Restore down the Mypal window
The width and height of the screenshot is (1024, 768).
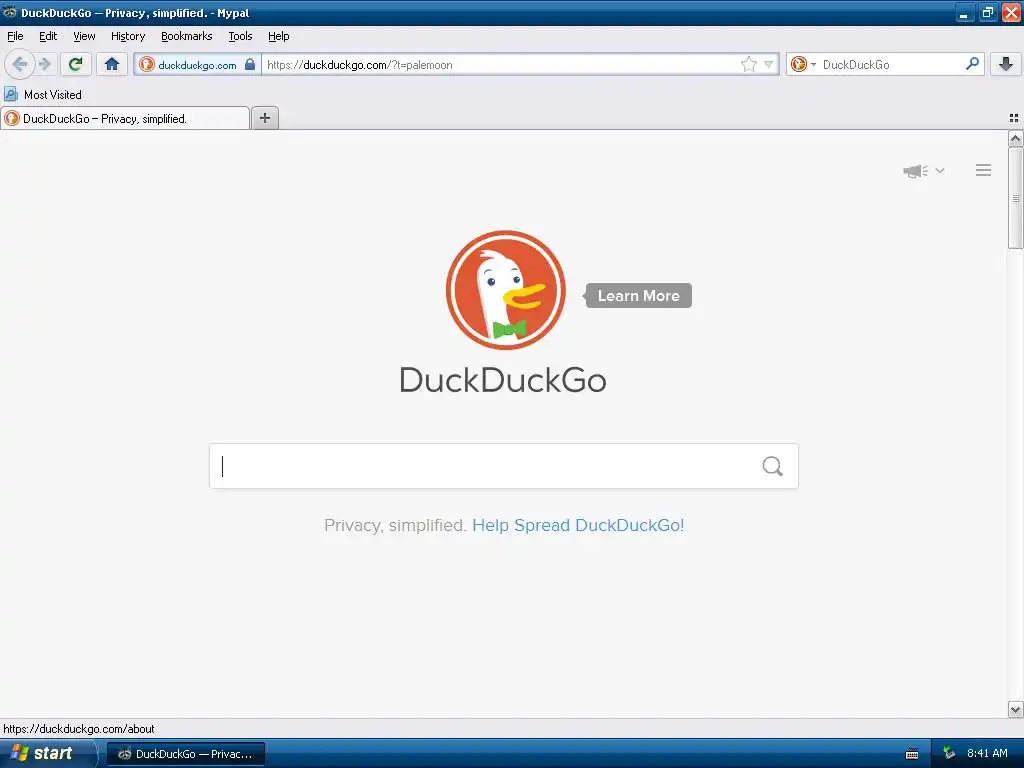click(987, 12)
